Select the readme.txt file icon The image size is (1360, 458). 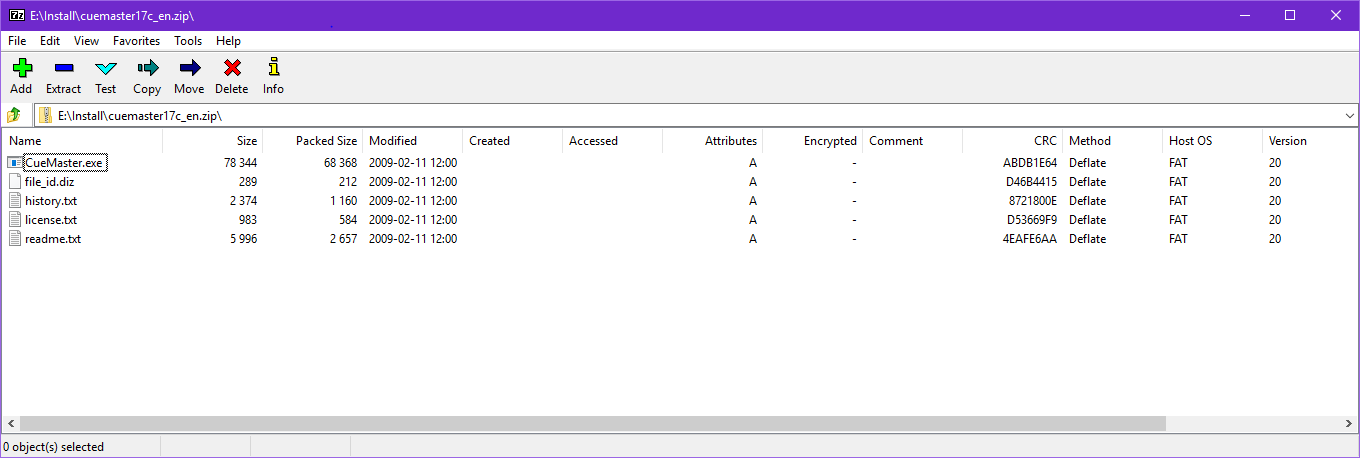pyautogui.click(x=14, y=239)
